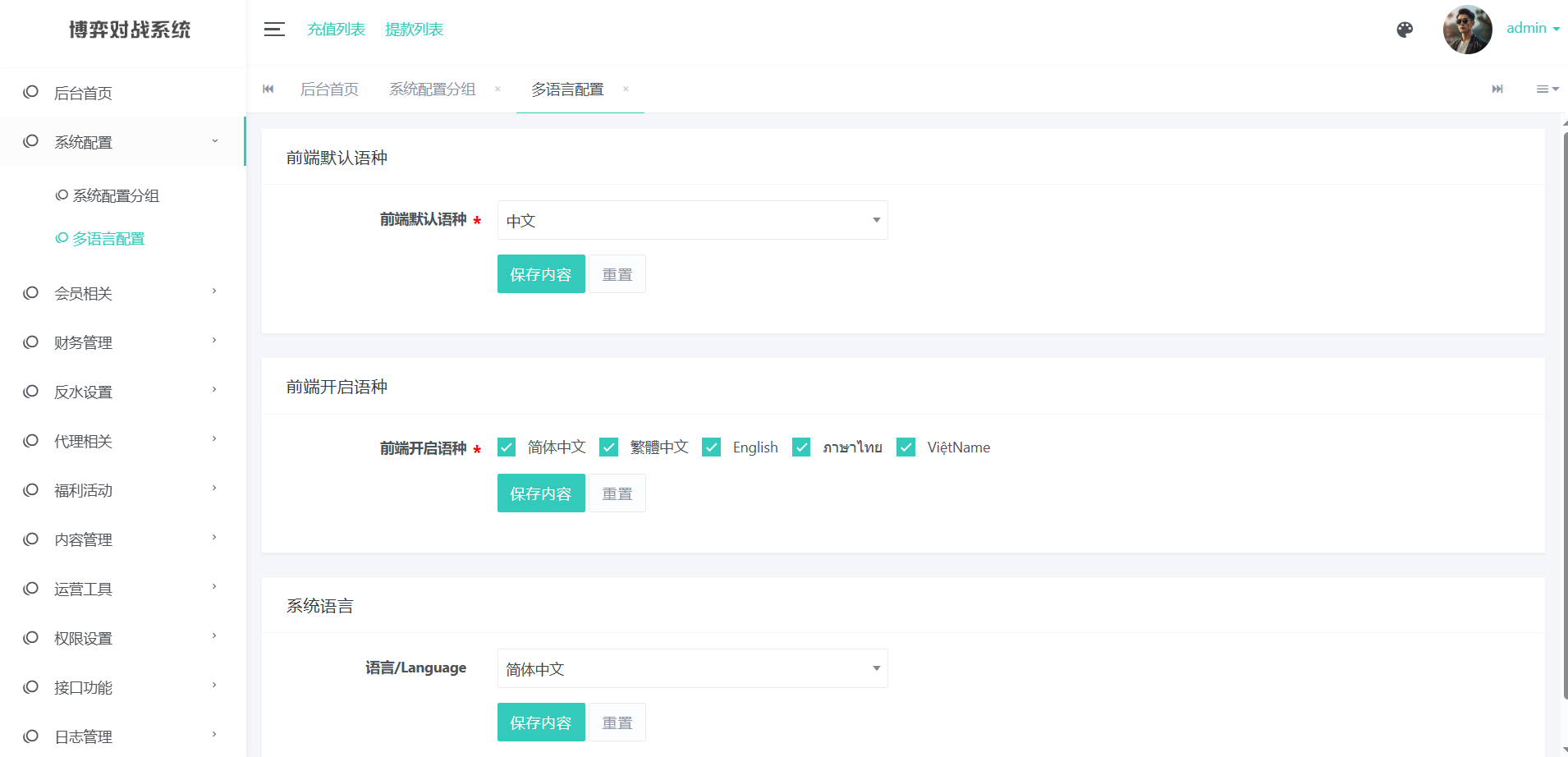1568x757 pixels.
Task: Expand the 权限设置 sidebar menu
Action: click(123, 638)
